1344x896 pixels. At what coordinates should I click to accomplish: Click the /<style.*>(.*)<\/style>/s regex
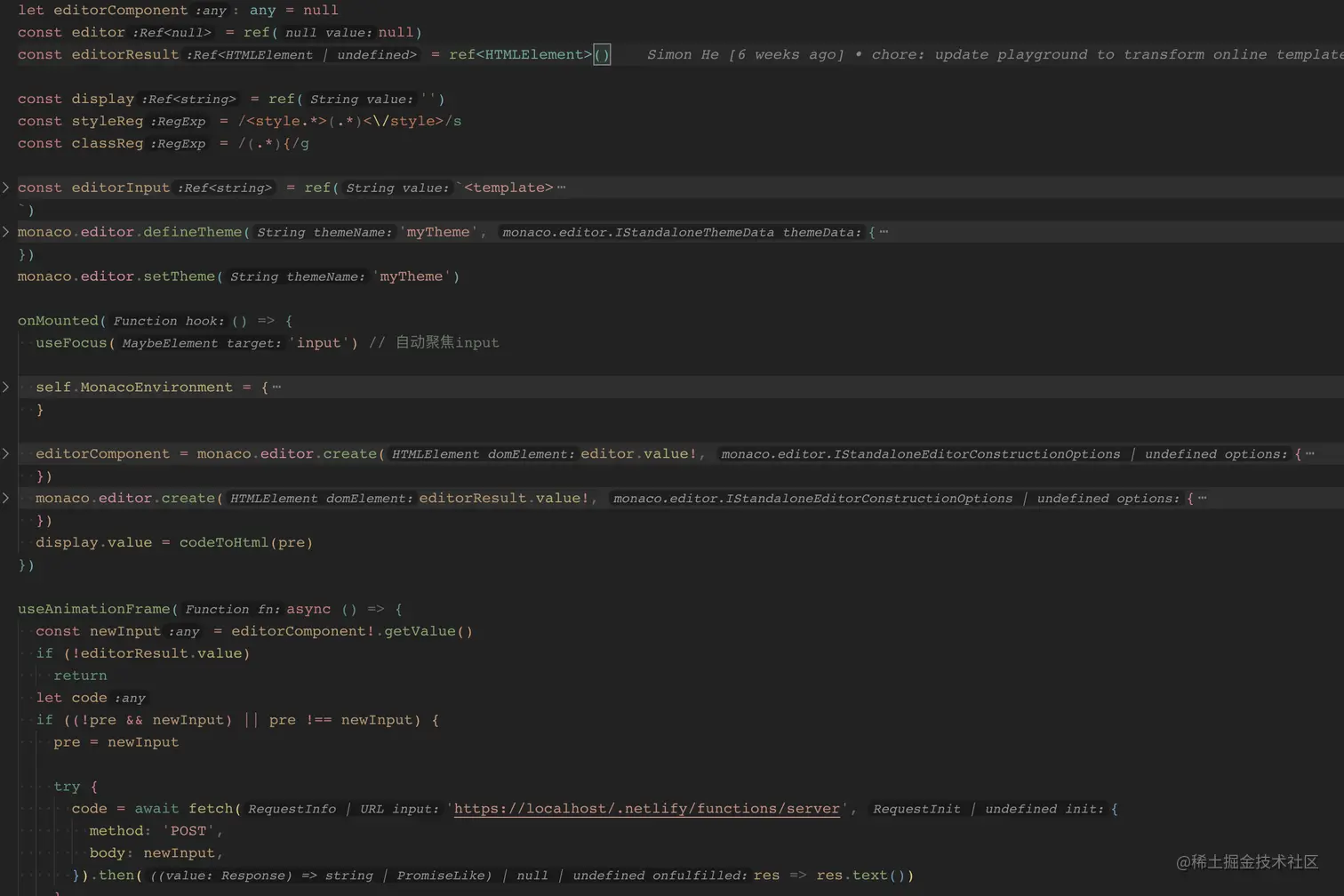click(x=349, y=121)
